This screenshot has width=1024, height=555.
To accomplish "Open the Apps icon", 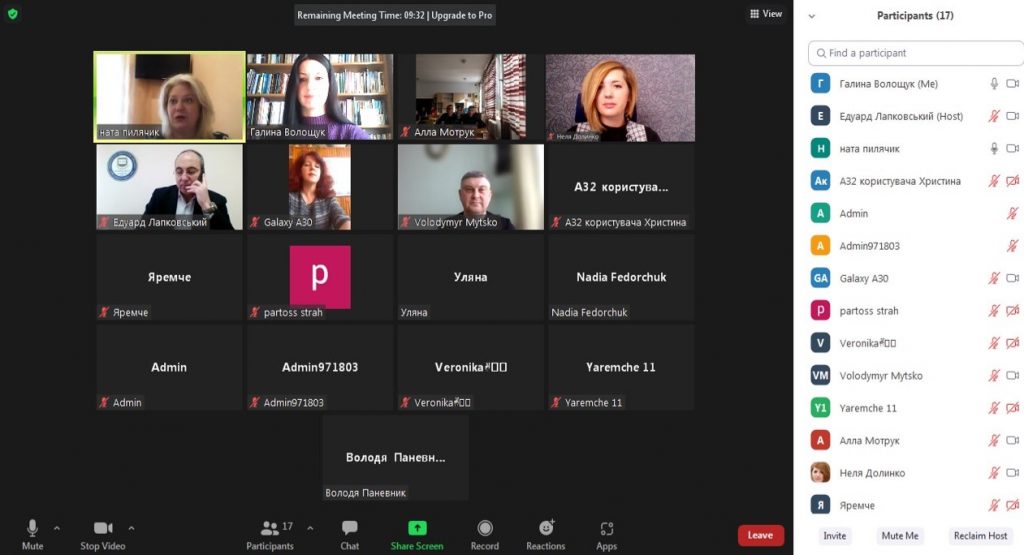I will coord(606,529).
